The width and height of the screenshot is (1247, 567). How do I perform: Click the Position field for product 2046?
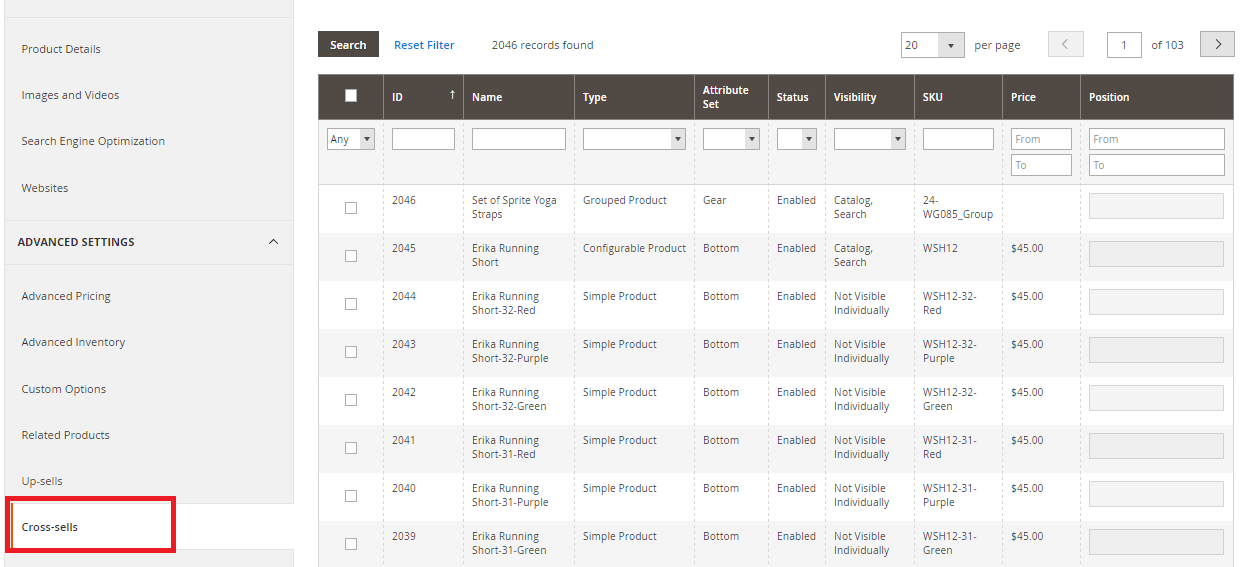click(x=1156, y=206)
